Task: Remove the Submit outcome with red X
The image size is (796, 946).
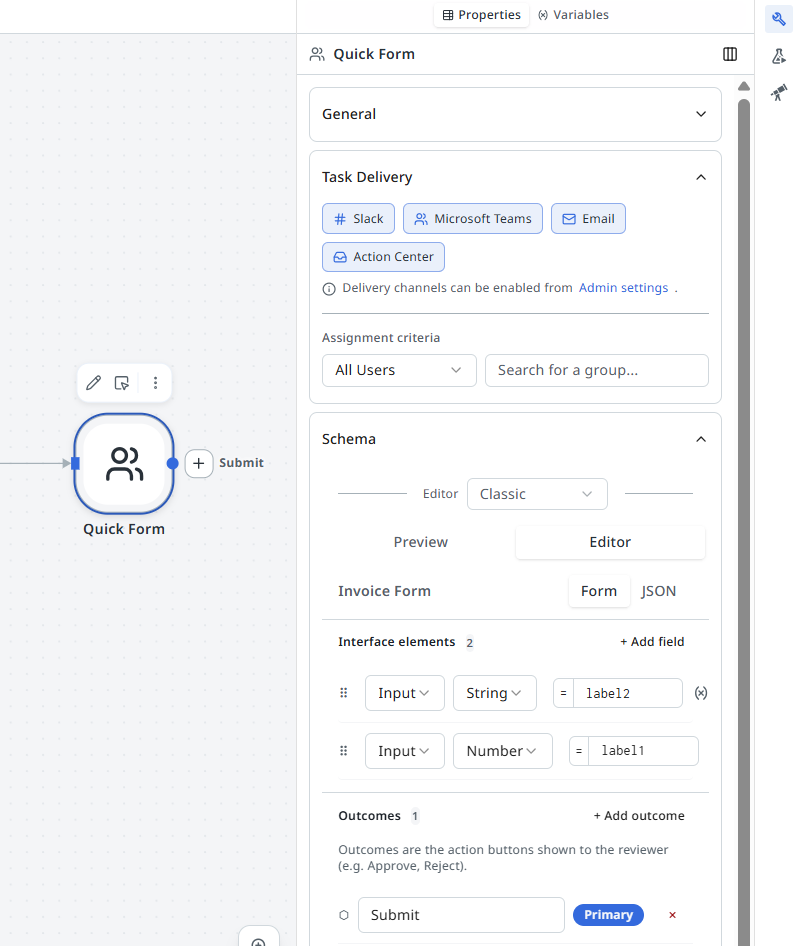Action: click(x=672, y=915)
